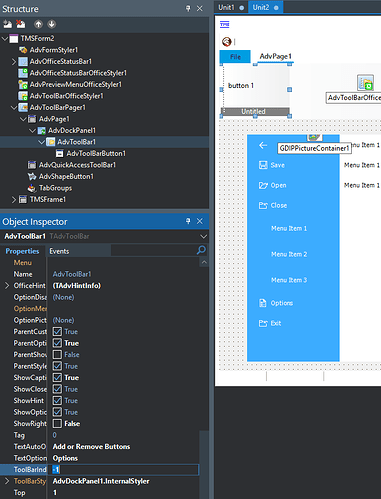The image size is (381, 499).
Task: Close the Object Inspector panel
Action: [x=200, y=221]
